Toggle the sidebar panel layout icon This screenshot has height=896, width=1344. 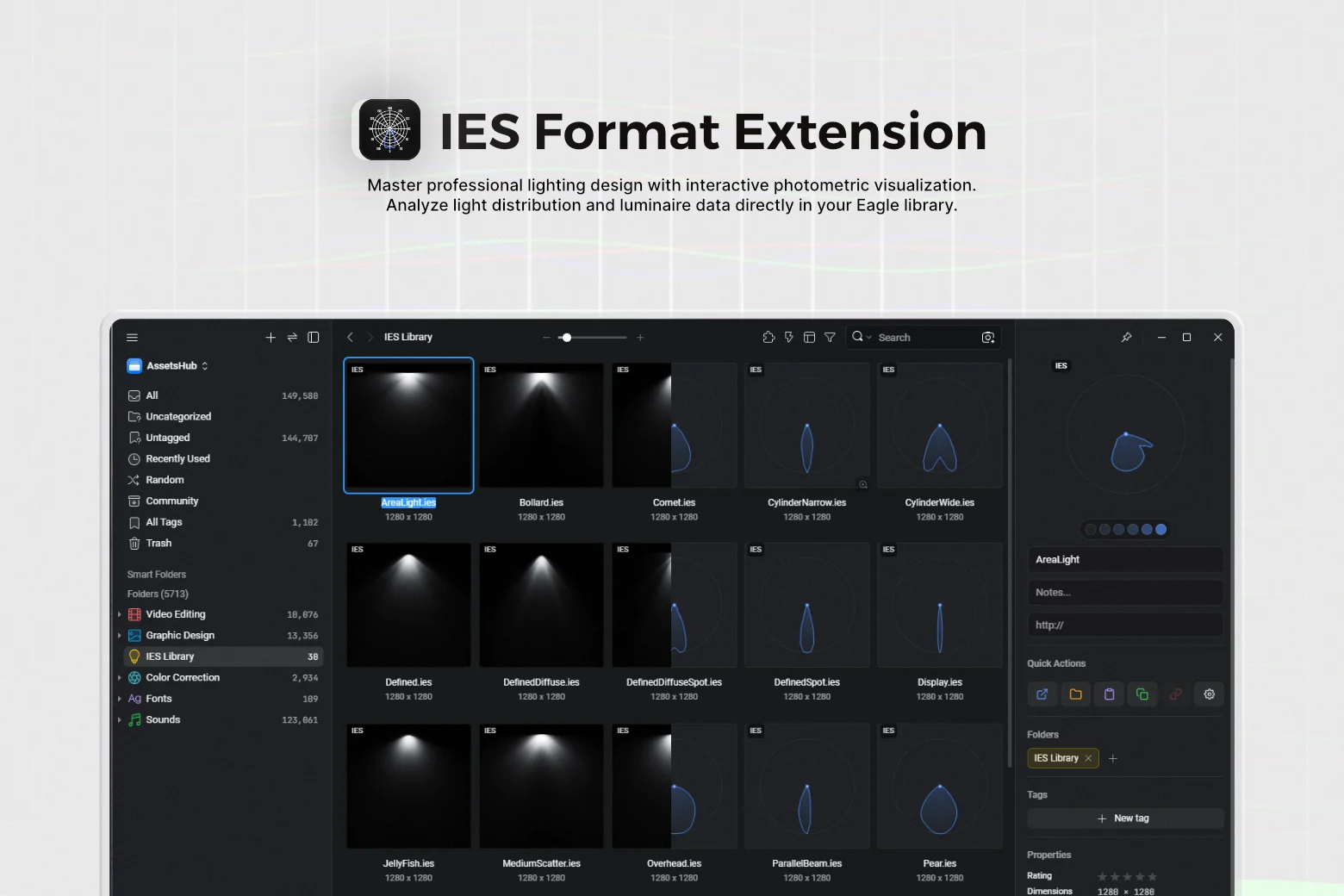[x=314, y=338]
